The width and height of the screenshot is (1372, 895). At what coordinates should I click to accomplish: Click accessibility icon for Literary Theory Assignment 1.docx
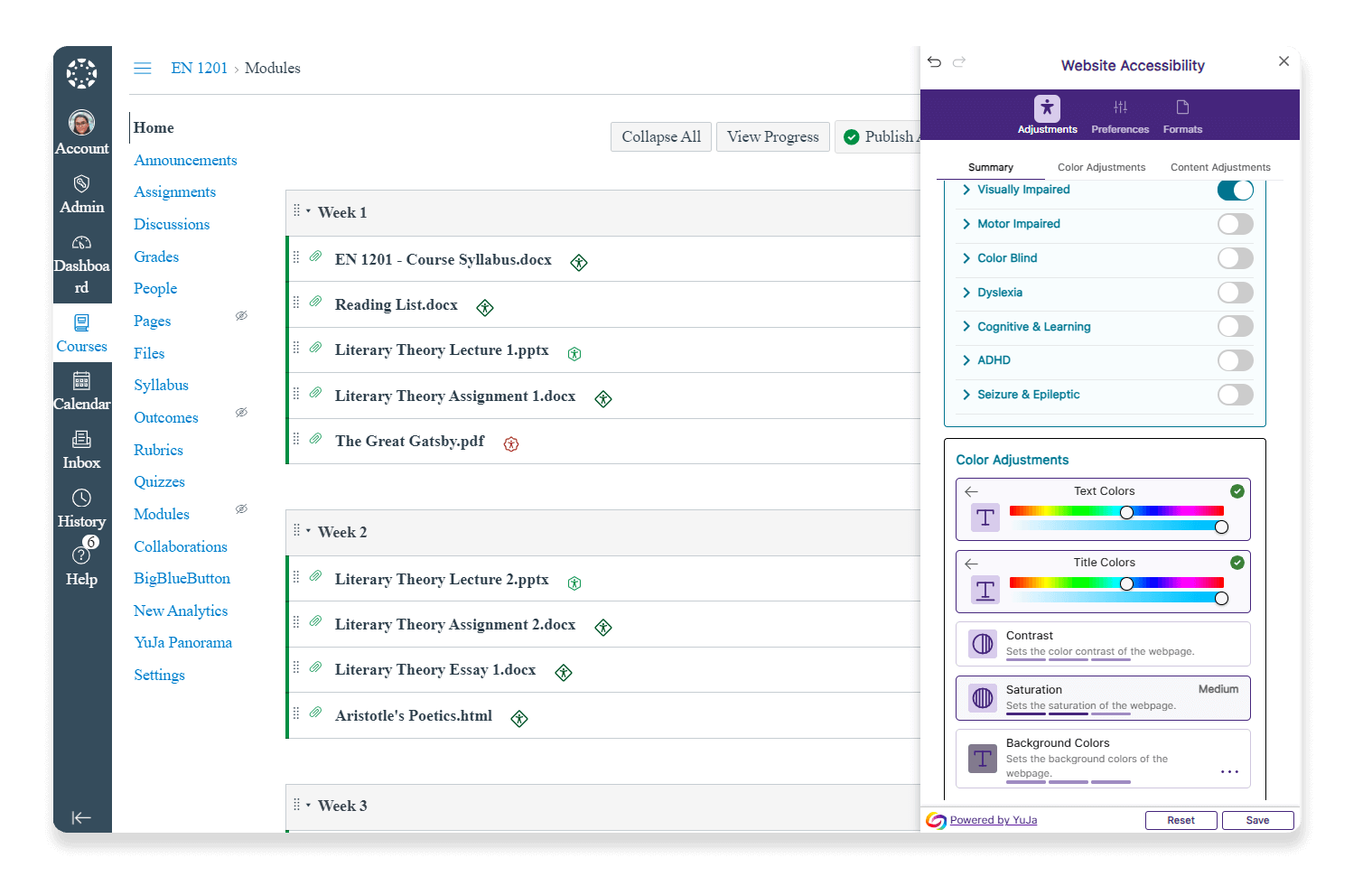click(x=603, y=399)
